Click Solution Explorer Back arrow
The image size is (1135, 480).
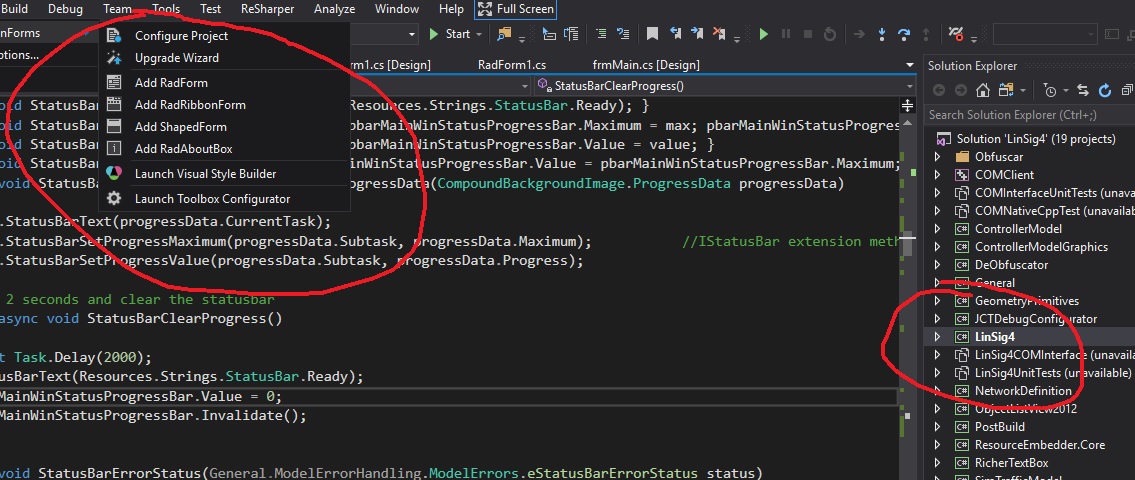(939, 90)
